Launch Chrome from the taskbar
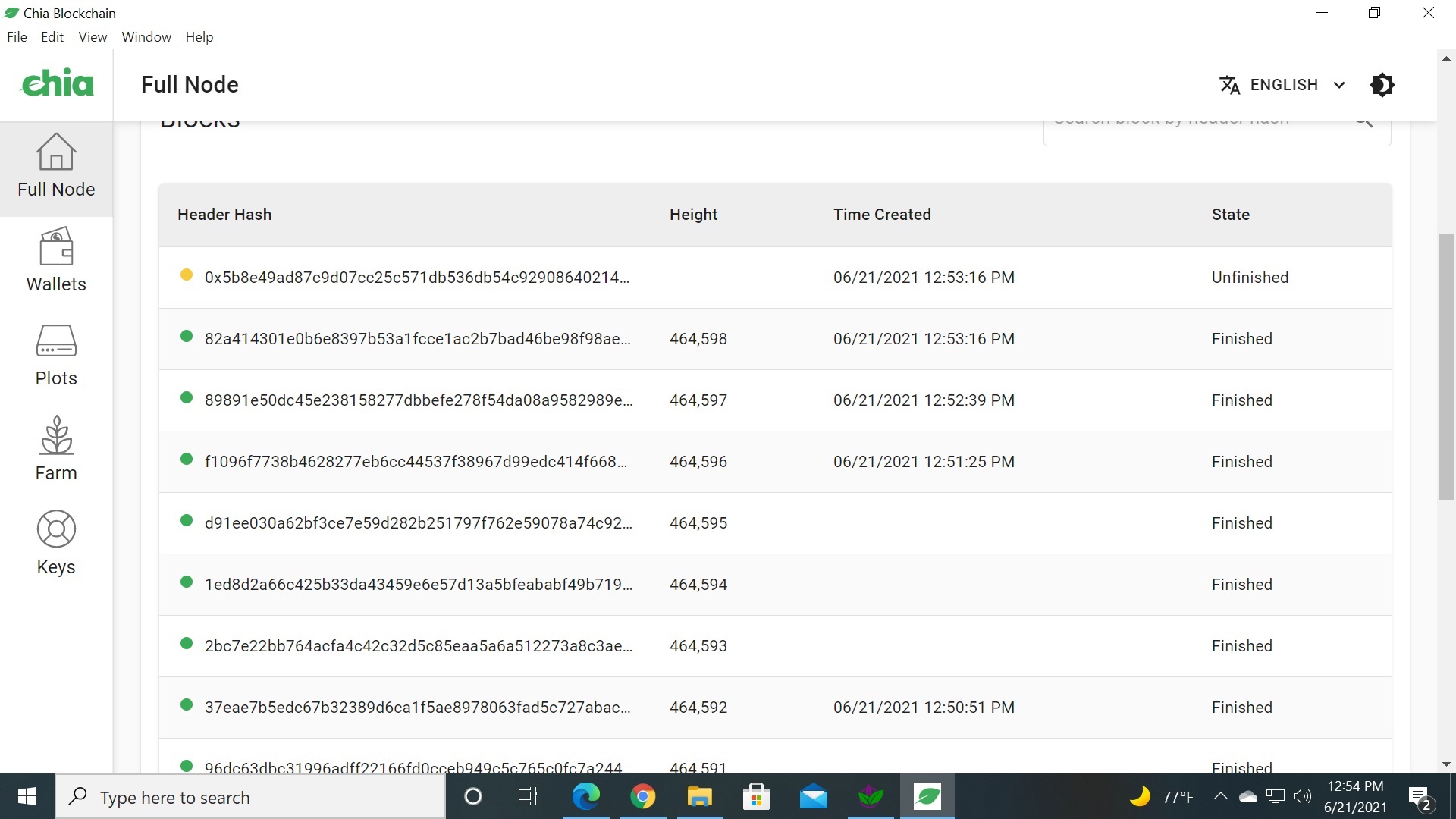This screenshot has height=819, width=1456. [x=643, y=796]
